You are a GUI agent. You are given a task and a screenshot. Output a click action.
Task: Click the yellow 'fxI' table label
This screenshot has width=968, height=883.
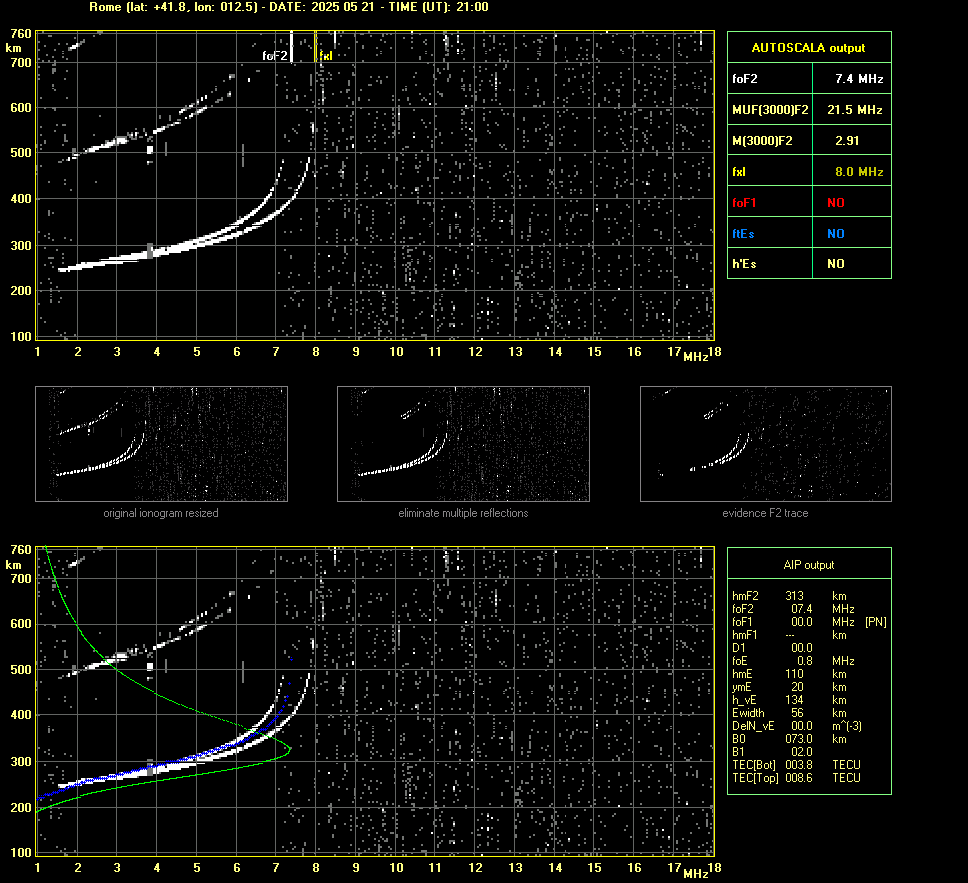tap(739, 172)
